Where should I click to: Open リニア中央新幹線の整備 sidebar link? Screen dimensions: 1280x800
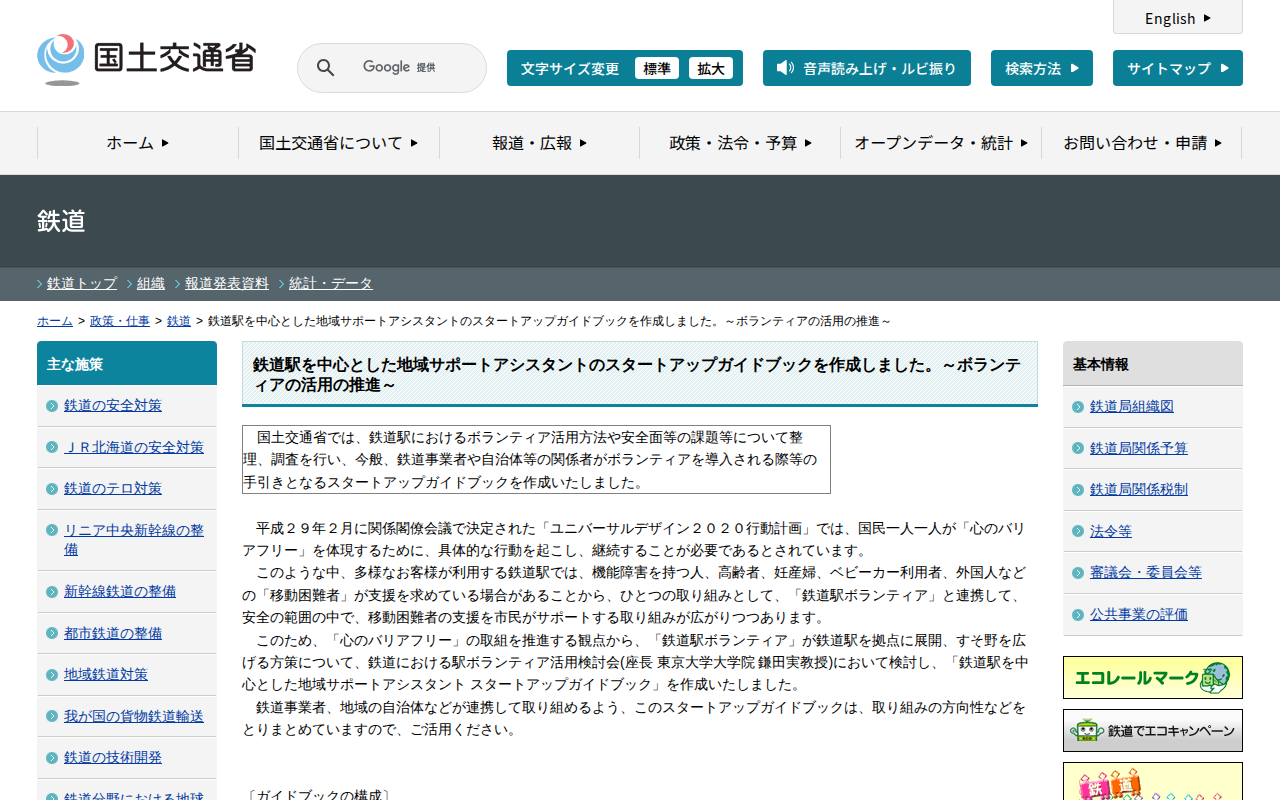coord(134,540)
